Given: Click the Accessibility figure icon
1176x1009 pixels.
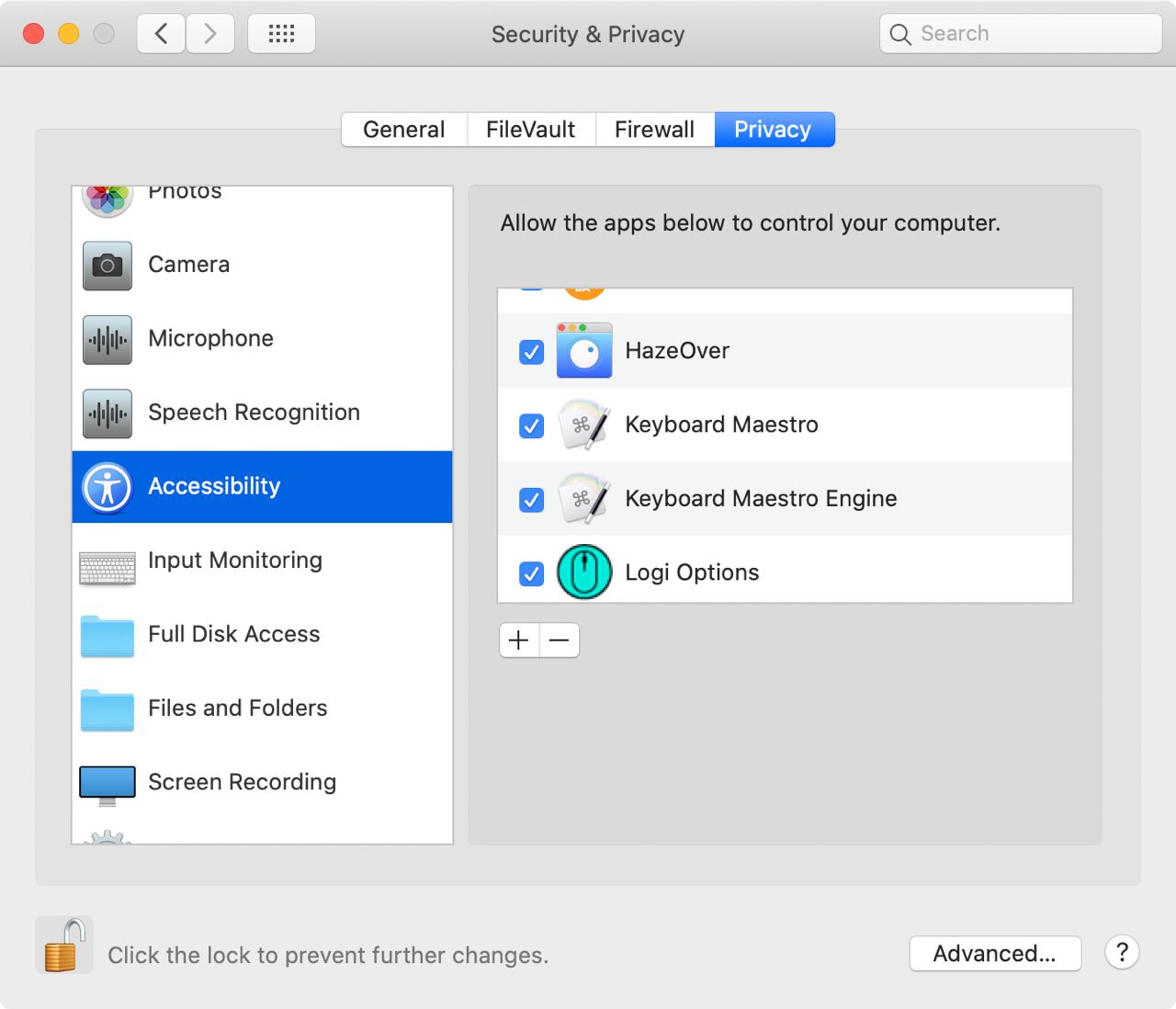Looking at the screenshot, I should (107, 487).
